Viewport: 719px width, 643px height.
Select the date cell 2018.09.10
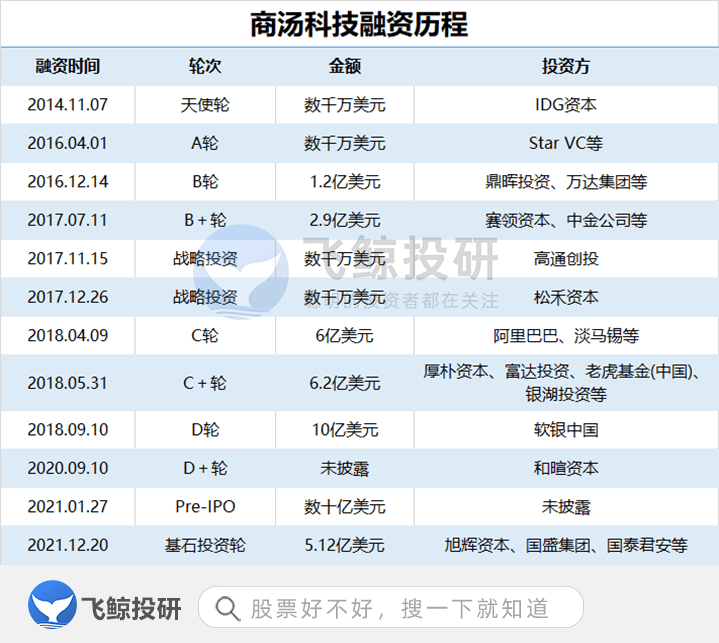pos(67,430)
